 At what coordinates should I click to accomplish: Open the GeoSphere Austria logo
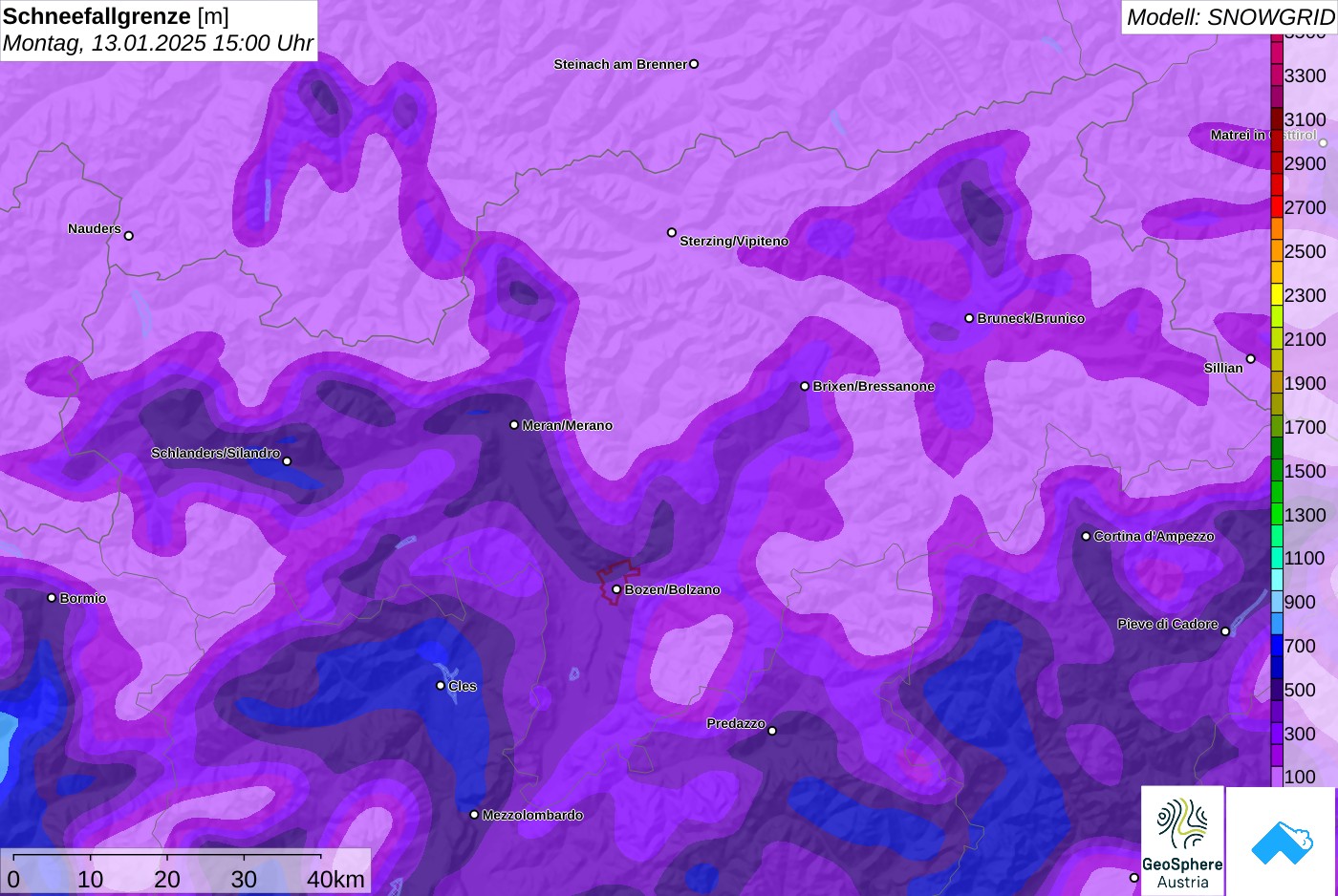coord(1182,841)
